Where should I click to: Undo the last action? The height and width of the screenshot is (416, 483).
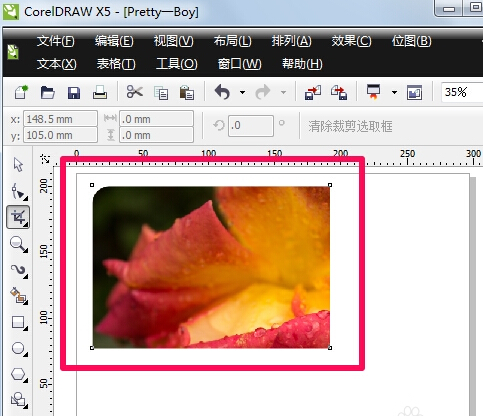(222, 92)
